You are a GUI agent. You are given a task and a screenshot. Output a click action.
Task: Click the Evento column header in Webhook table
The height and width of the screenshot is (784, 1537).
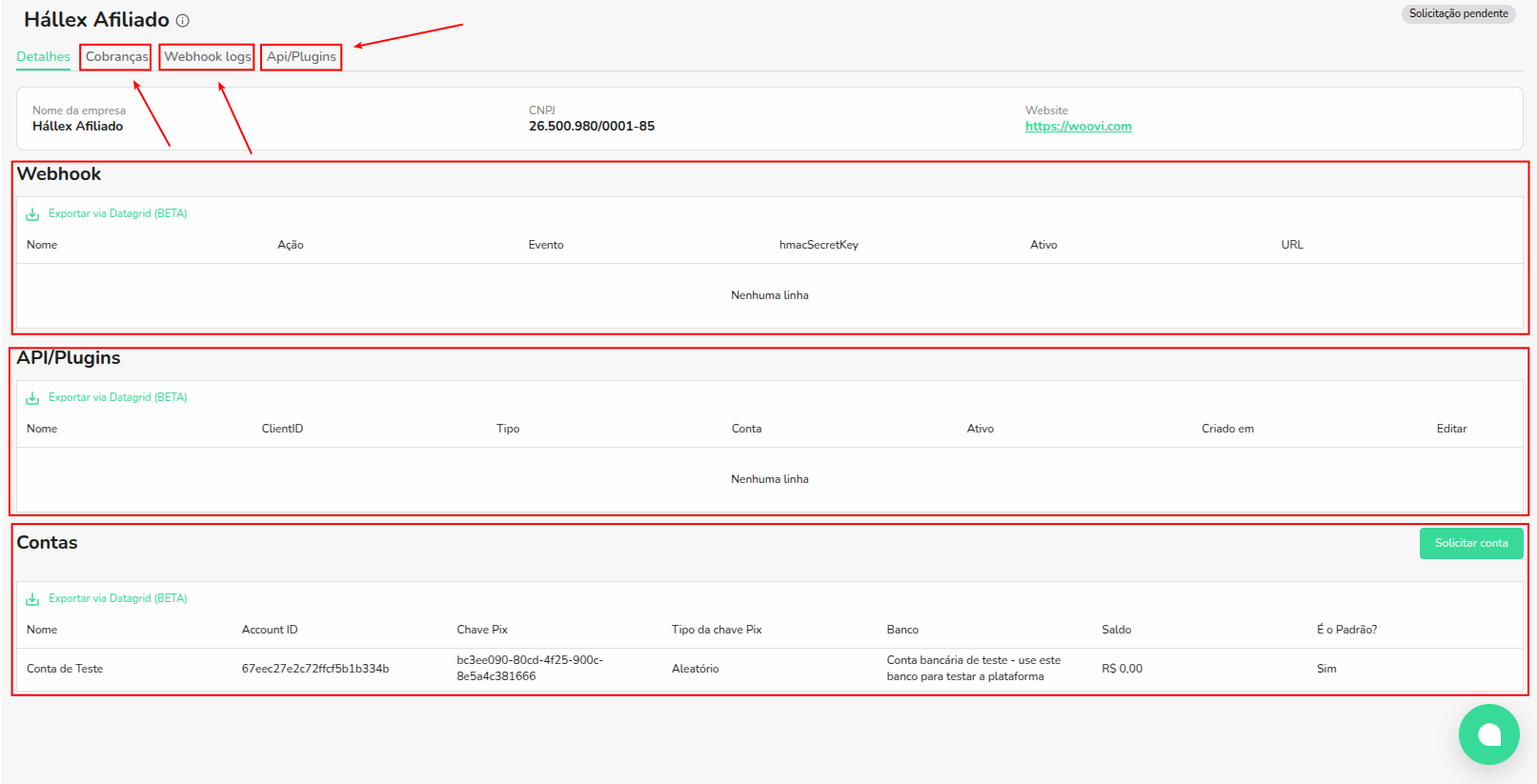click(x=546, y=245)
